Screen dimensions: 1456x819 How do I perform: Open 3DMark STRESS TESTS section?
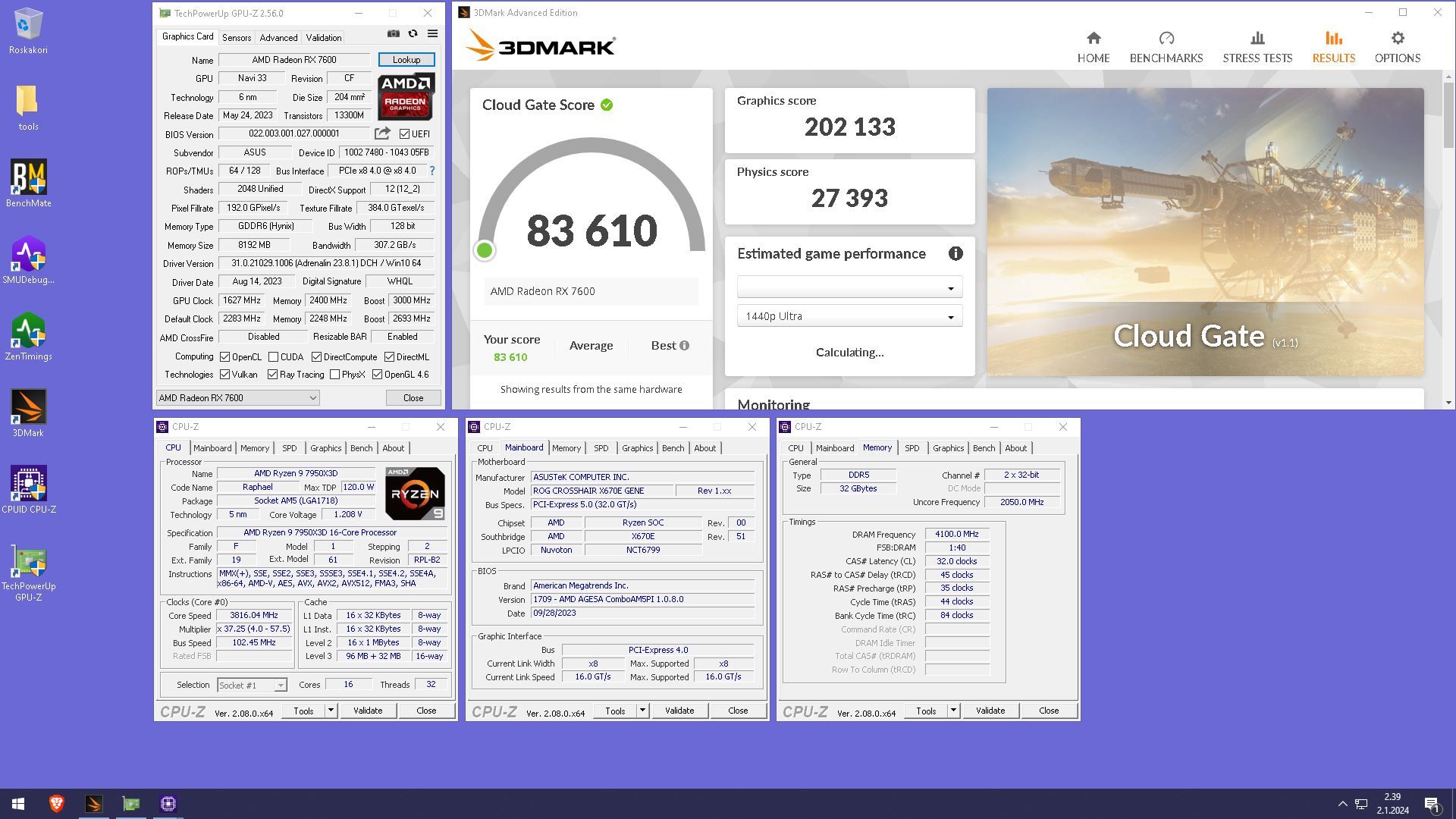(1257, 47)
